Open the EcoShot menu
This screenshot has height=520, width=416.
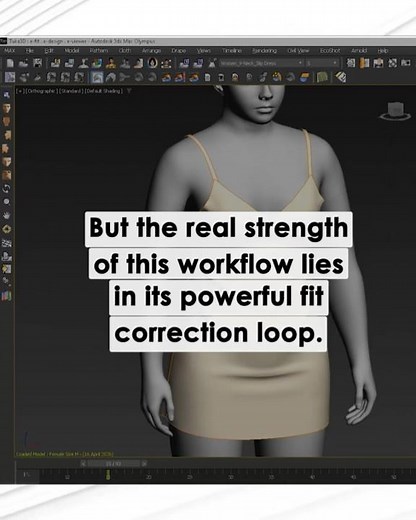[330, 51]
